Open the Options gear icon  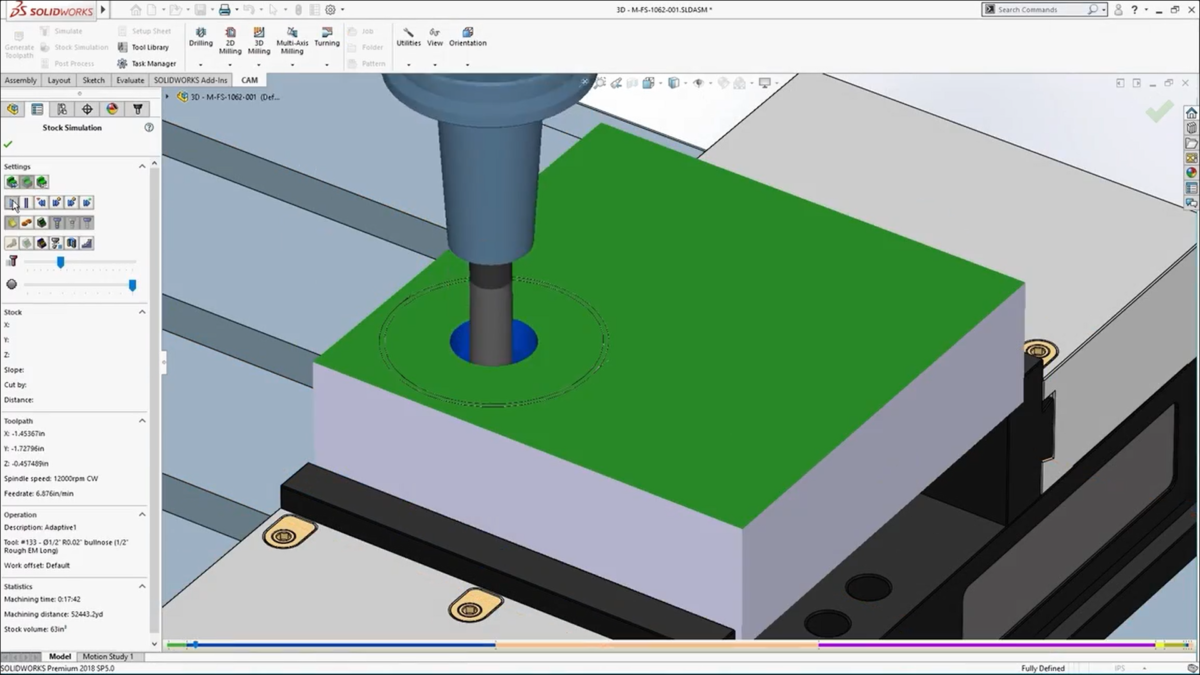pos(330,9)
